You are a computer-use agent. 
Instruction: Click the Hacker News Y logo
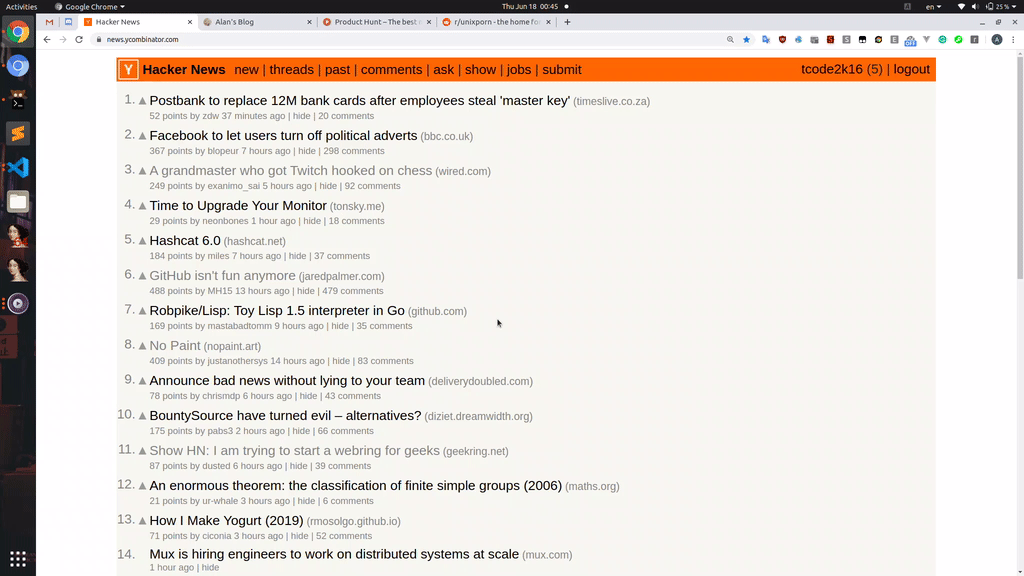129,69
